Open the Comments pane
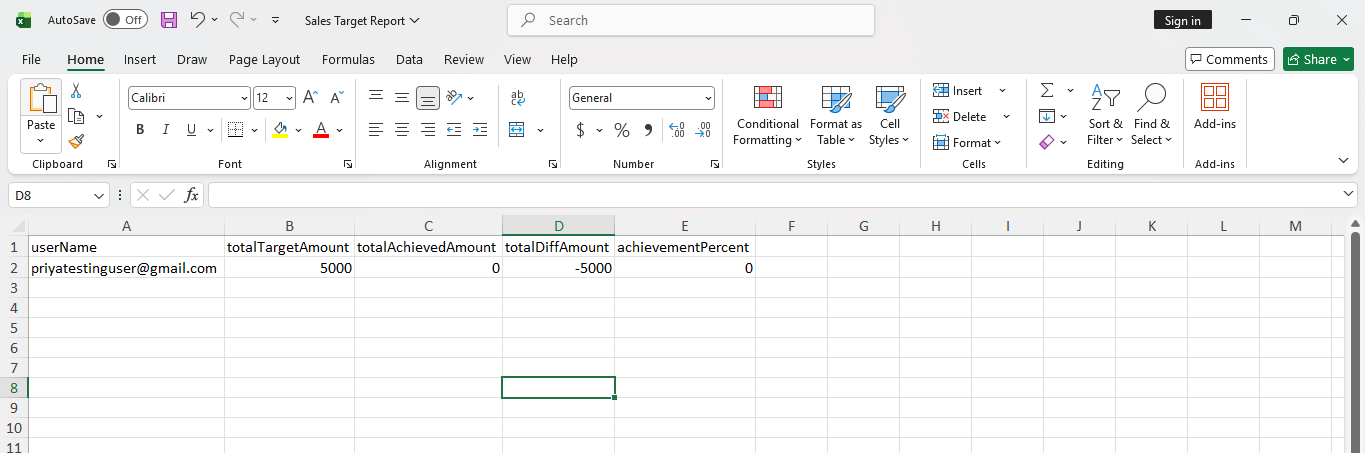 1230,59
